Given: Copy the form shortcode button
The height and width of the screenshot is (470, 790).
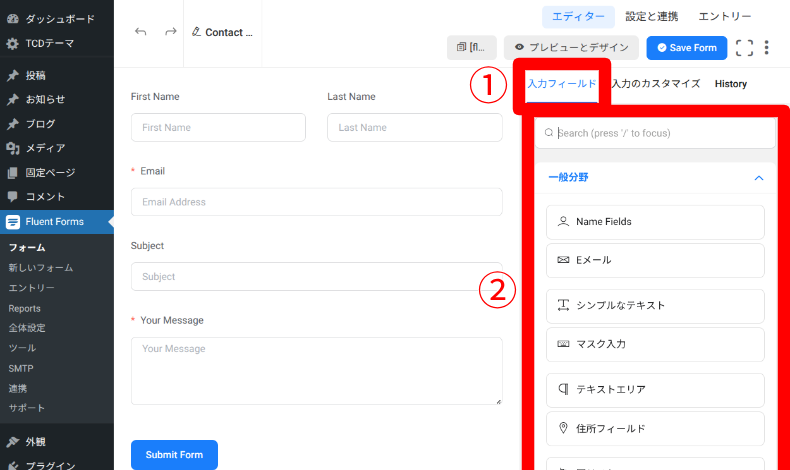Looking at the screenshot, I should click(472, 47).
